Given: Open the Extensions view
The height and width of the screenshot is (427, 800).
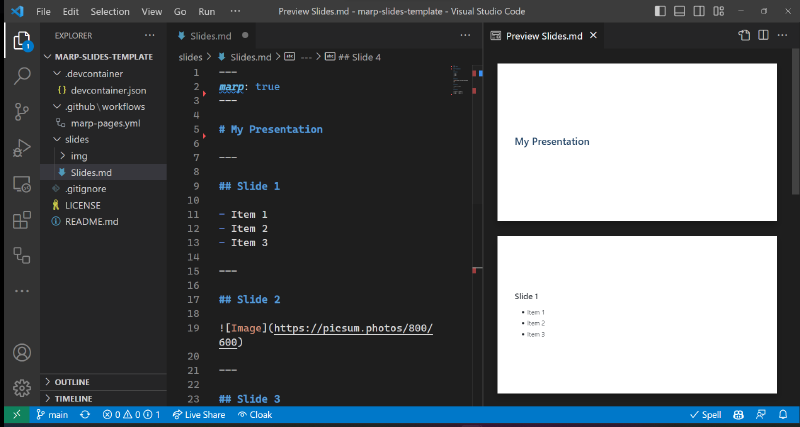Looking at the screenshot, I should [22, 220].
